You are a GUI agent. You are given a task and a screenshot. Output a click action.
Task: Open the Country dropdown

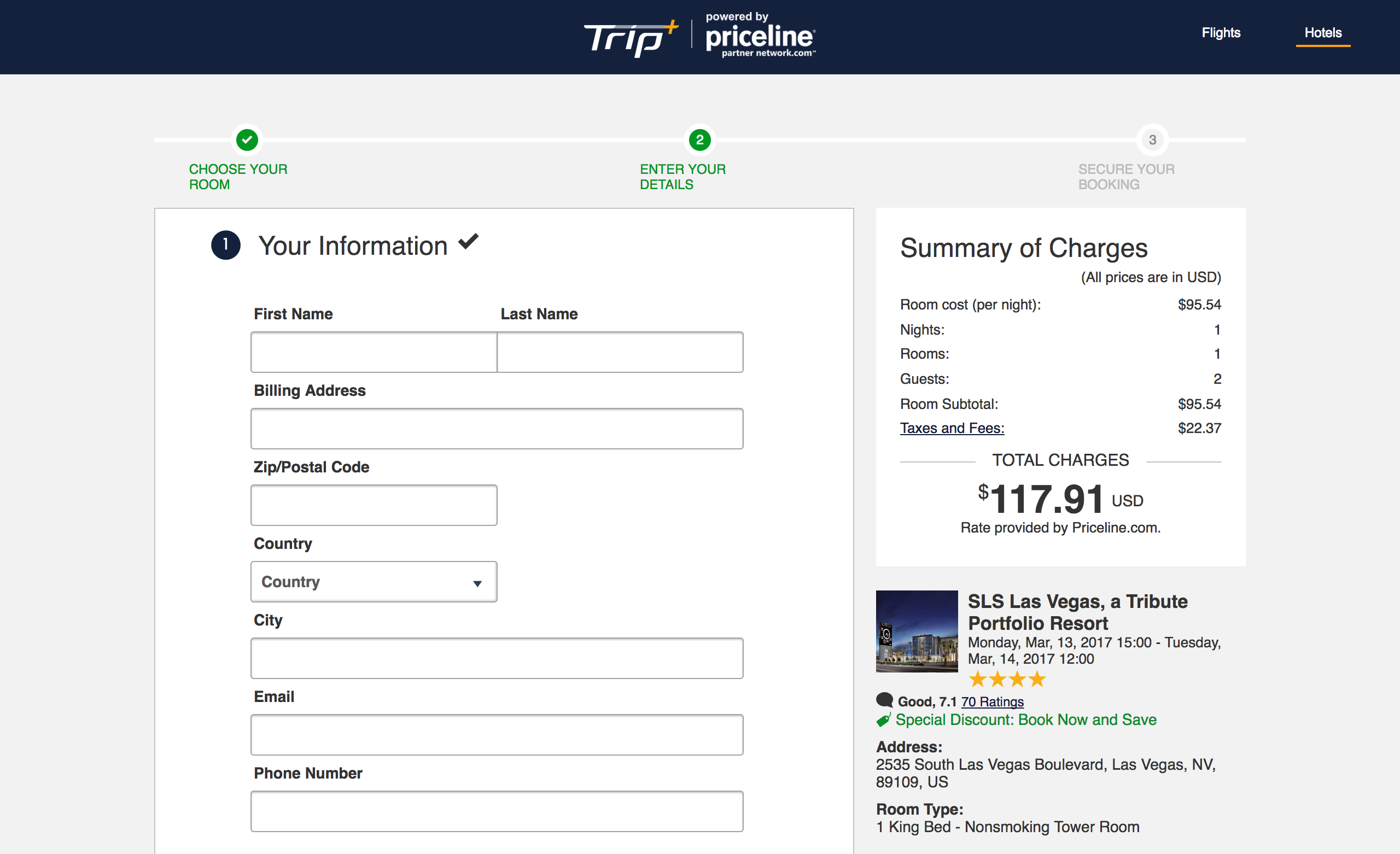click(x=374, y=582)
